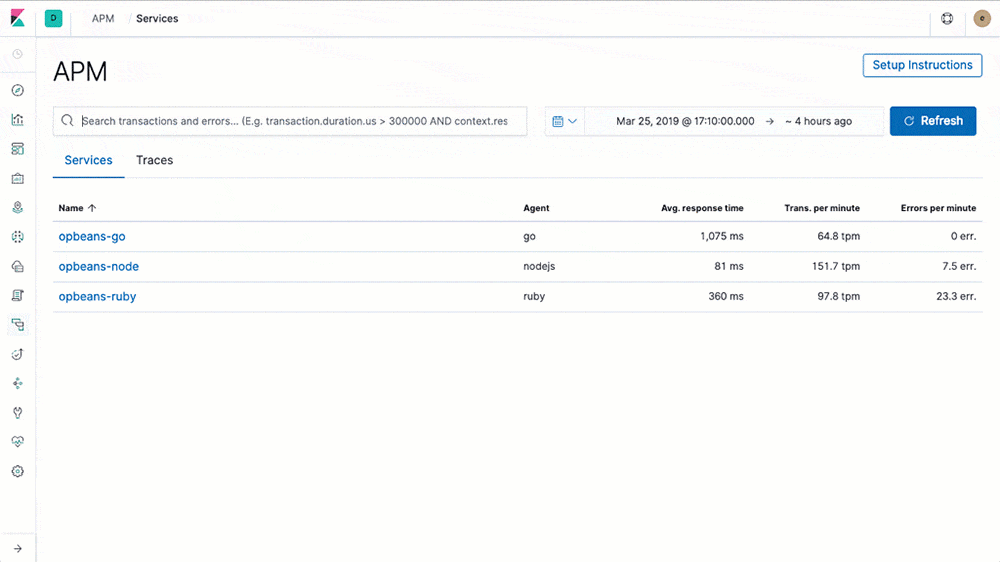Open the calendar quick date menu
Viewport: 1000px width, 562px height.
point(565,121)
